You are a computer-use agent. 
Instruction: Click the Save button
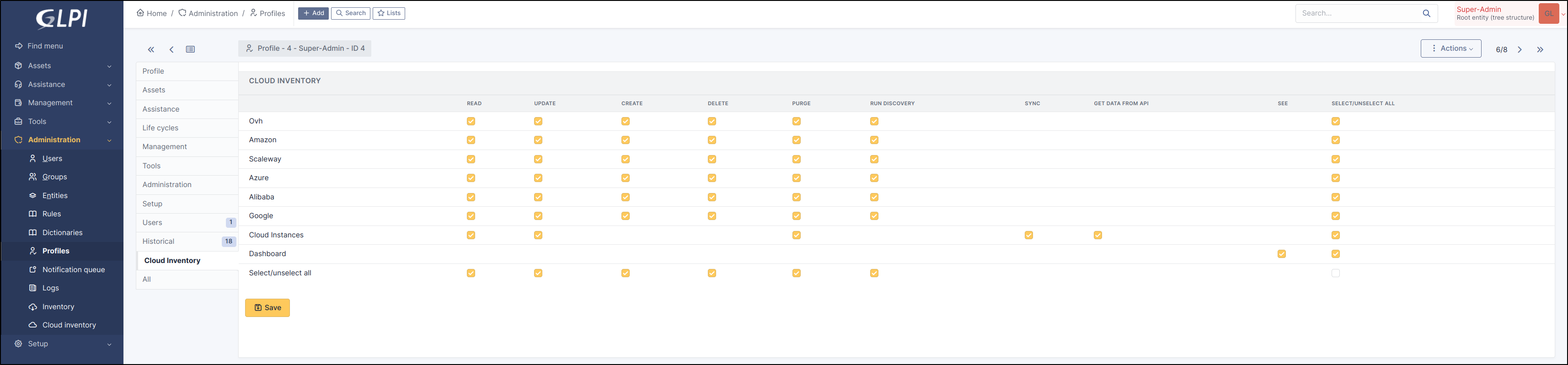pos(267,308)
